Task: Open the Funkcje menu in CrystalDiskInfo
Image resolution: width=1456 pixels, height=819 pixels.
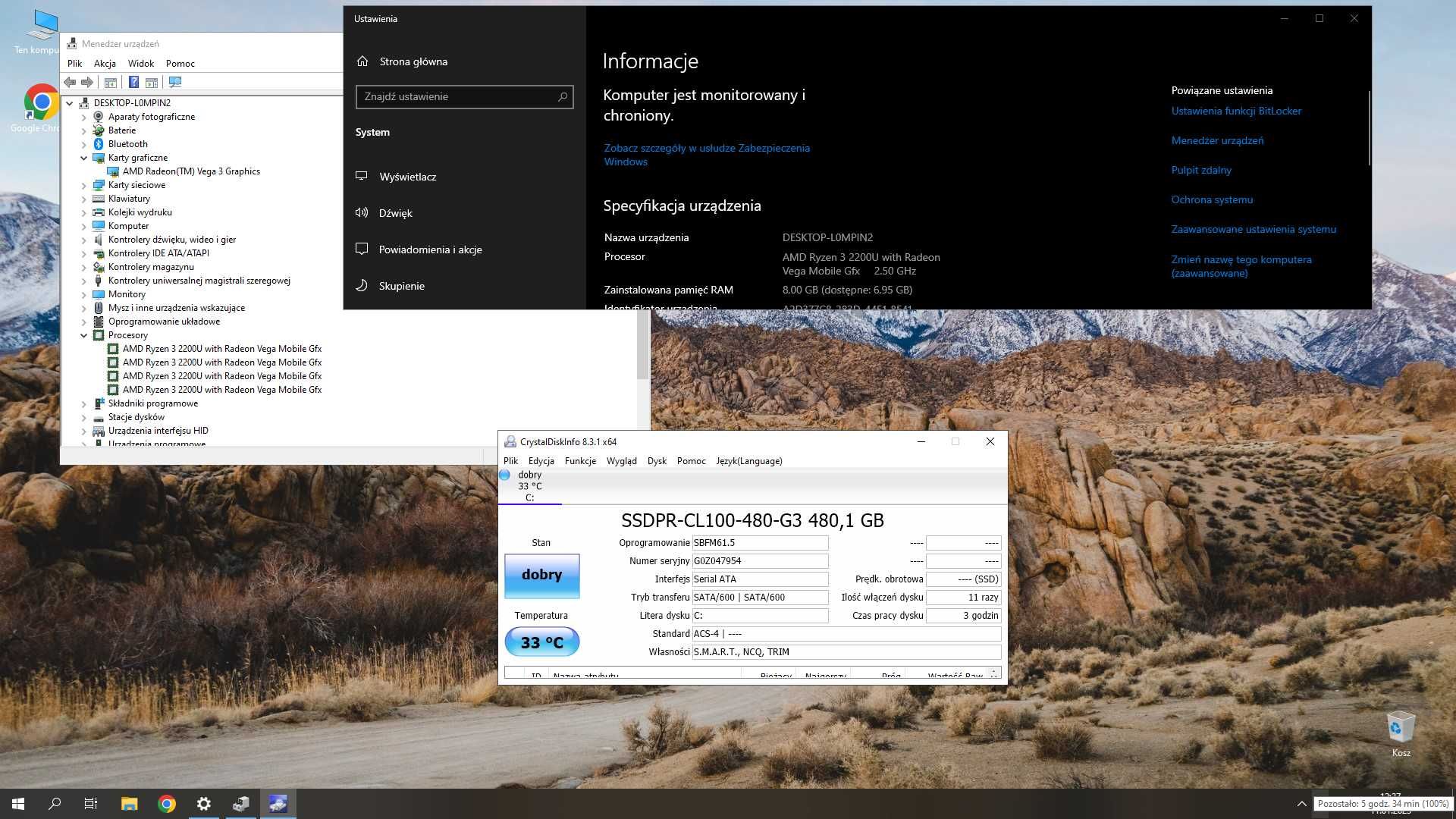Action: 580,461
